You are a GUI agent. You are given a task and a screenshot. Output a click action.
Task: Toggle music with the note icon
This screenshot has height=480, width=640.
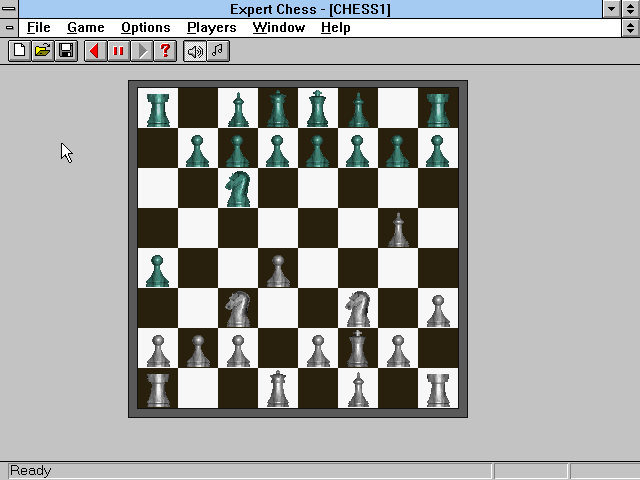coord(218,51)
